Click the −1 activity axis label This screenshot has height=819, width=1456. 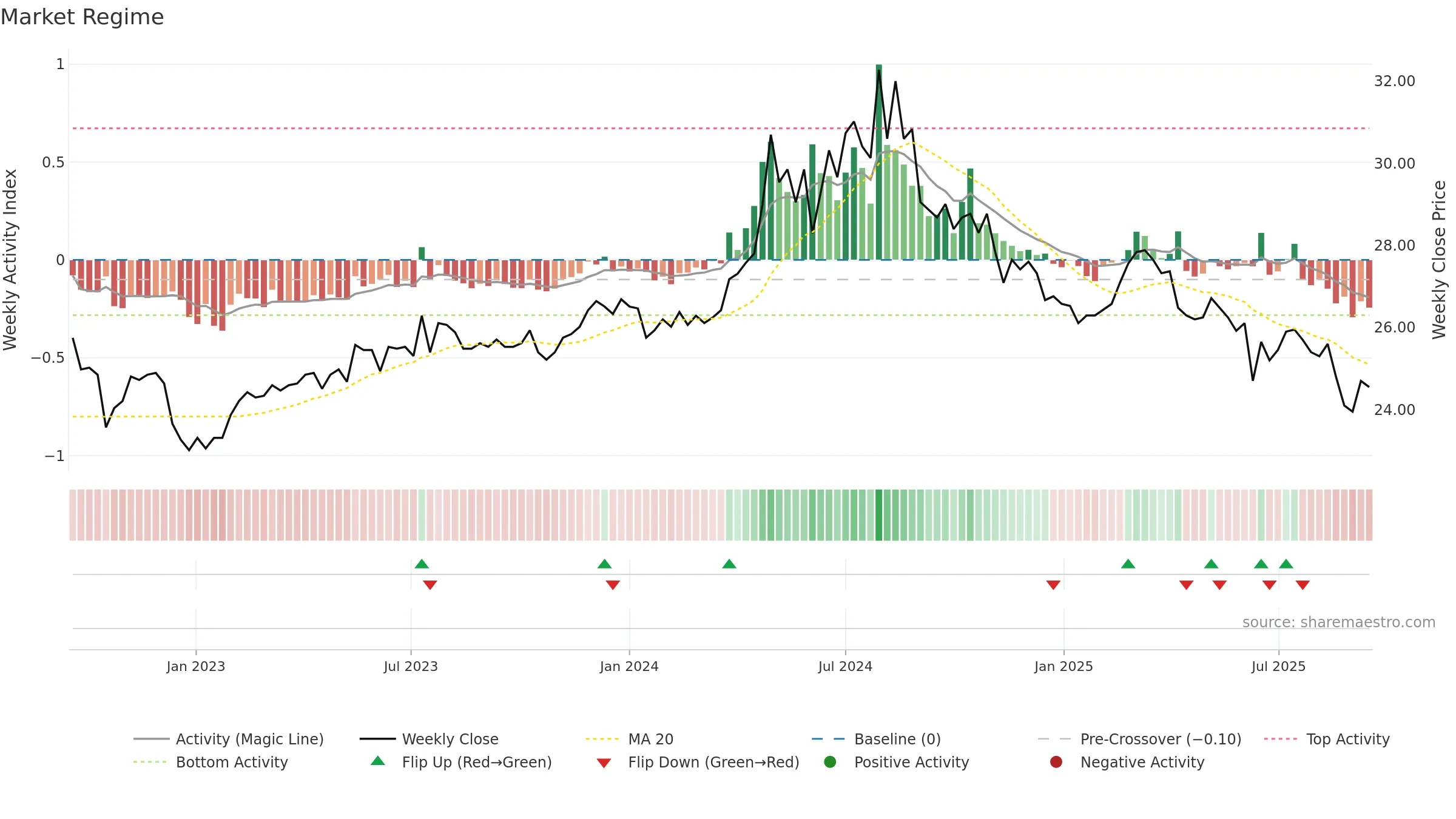click(x=54, y=456)
